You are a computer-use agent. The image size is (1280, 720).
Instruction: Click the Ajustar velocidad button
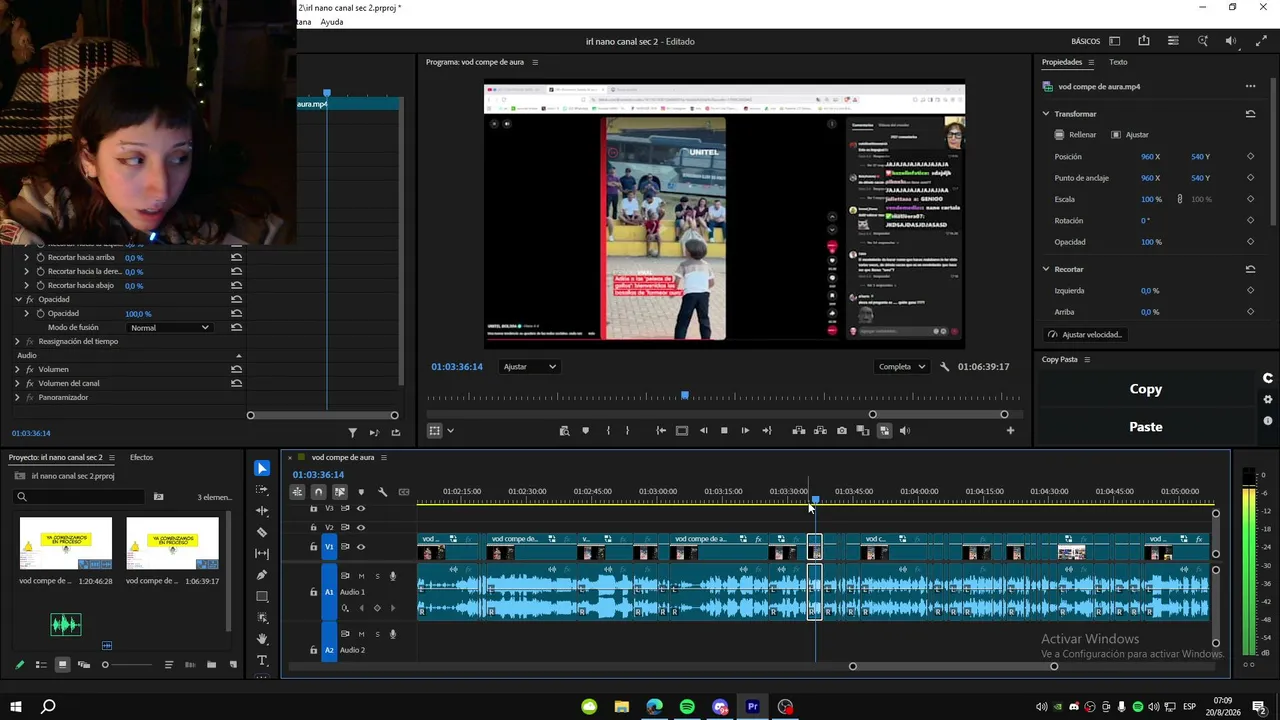(1085, 335)
